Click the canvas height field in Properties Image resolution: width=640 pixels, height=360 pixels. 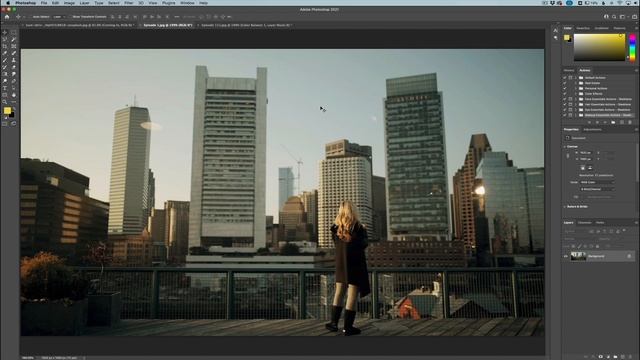tap(585, 159)
